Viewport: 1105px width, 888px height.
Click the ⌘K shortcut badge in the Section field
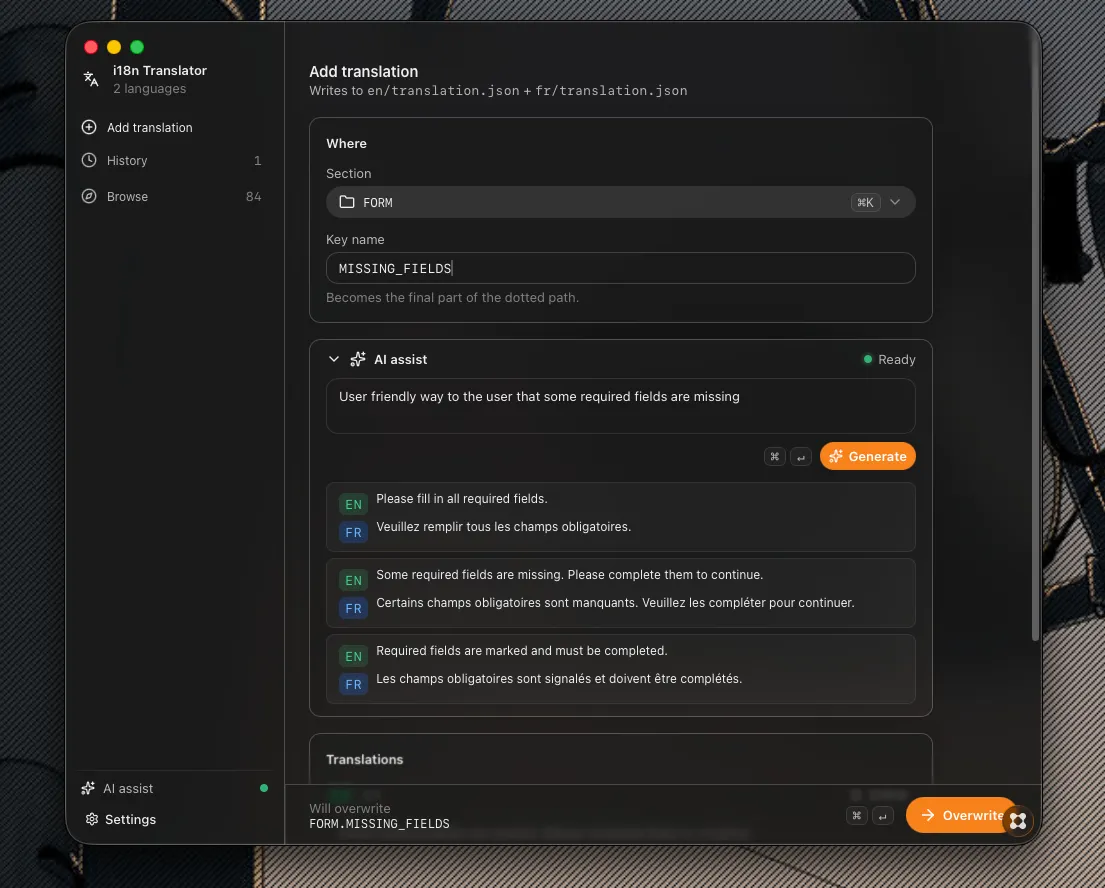pyautogui.click(x=865, y=202)
